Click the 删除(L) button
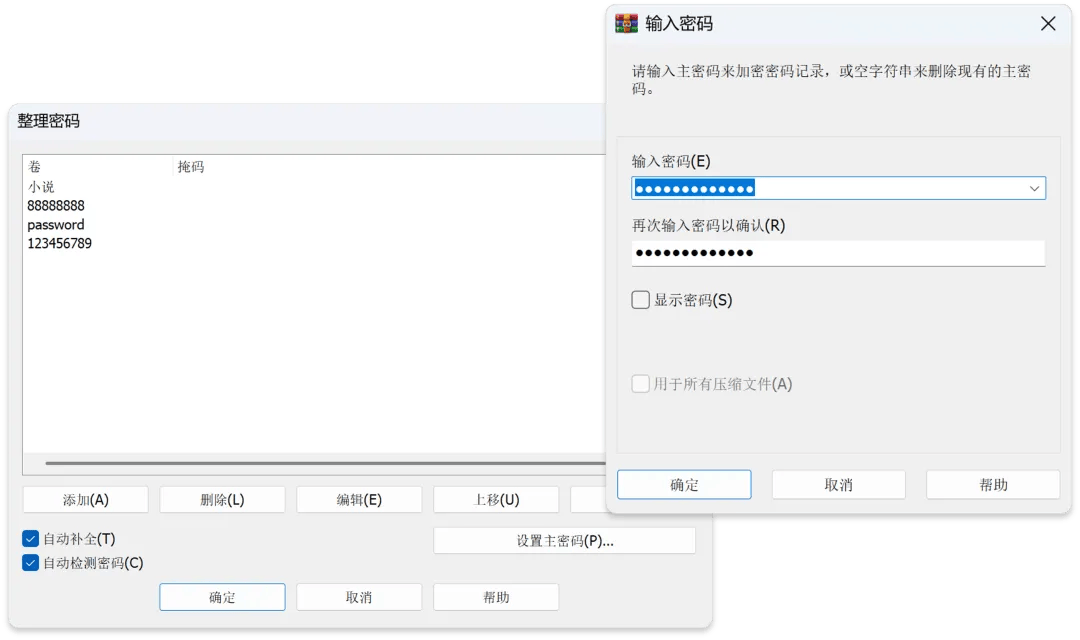 (222, 500)
